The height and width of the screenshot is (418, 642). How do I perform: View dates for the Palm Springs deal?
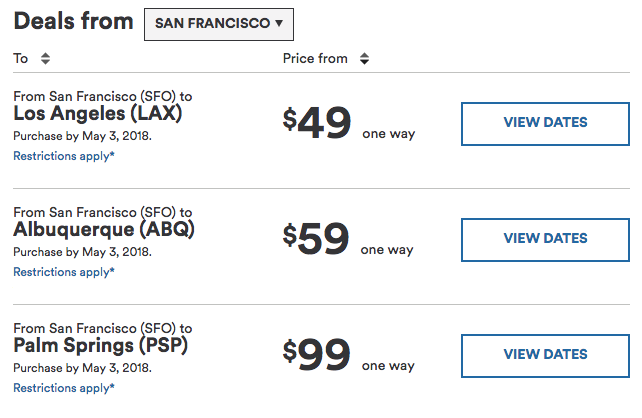(545, 355)
